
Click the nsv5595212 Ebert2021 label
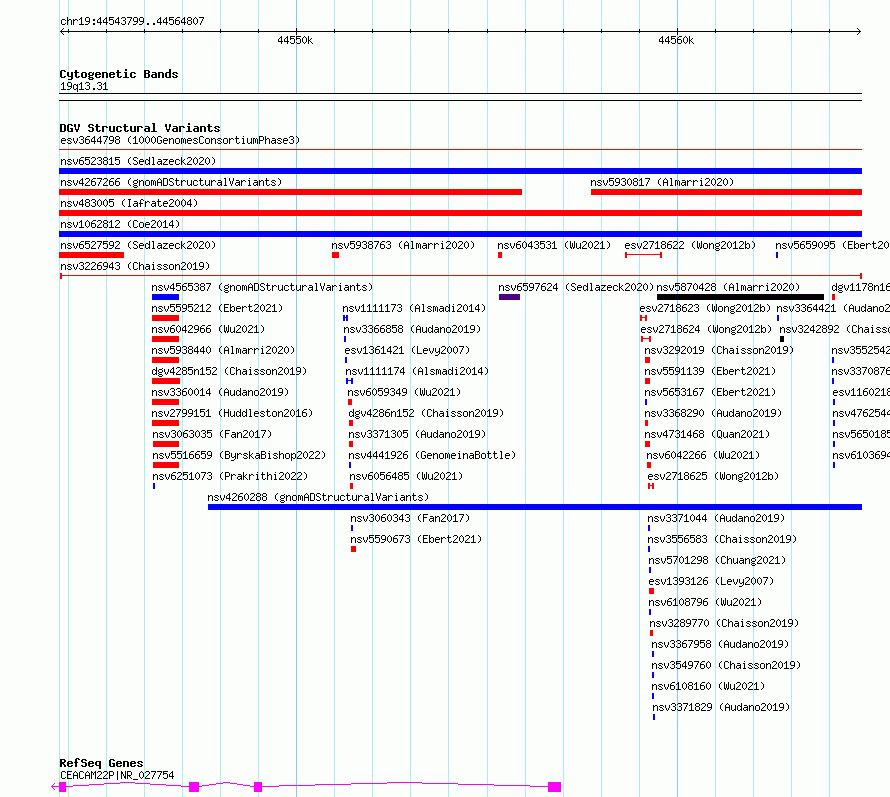pyautogui.click(x=217, y=308)
